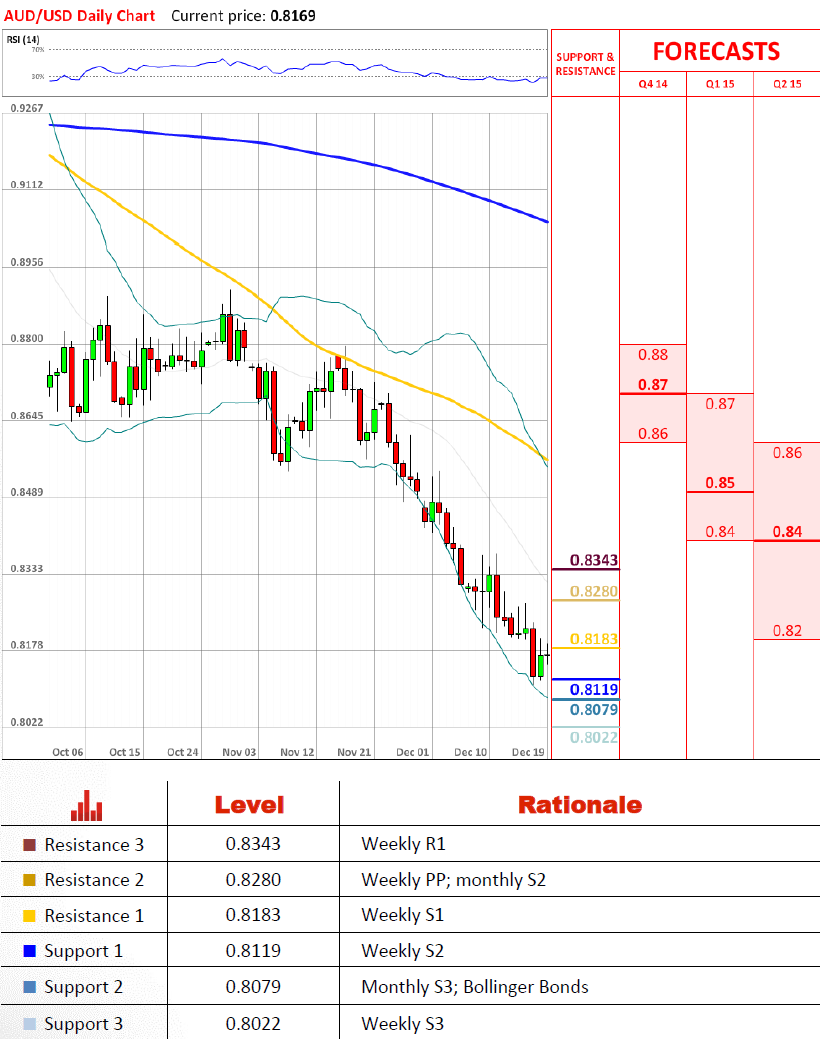Select the Q4 14 forecast column header
This screenshot has height=1039, width=820.
[x=653, y=85]
